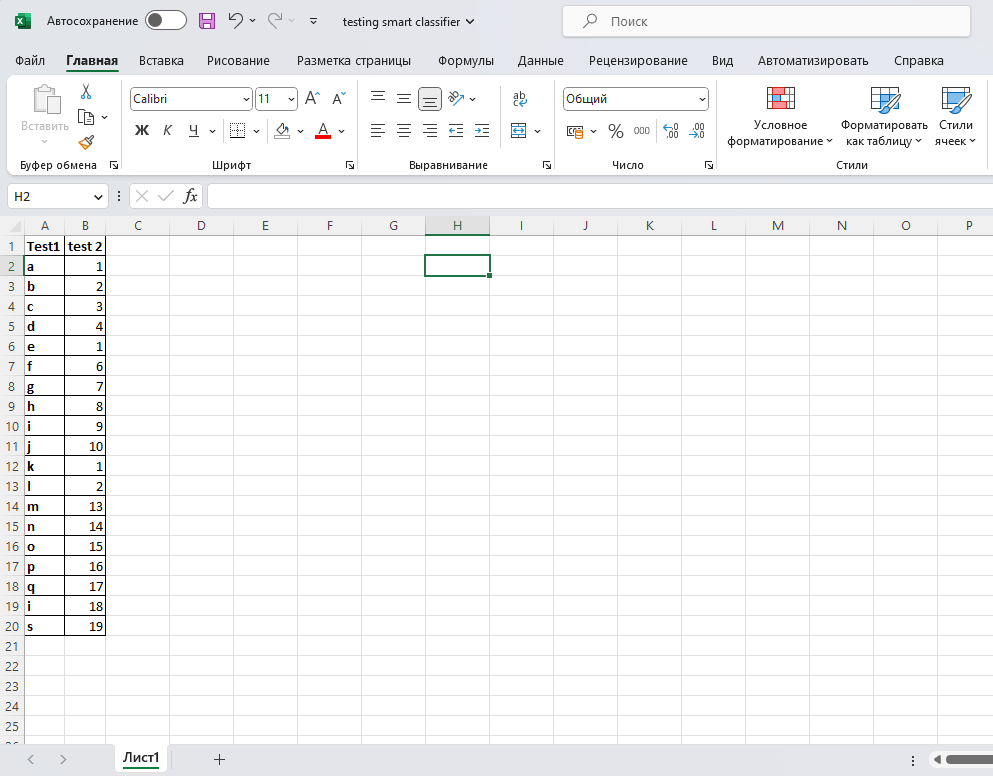Open the font size 11 dropdown
Screen dimensions: 993x777
pyautogui.click(x=291, y=99)
